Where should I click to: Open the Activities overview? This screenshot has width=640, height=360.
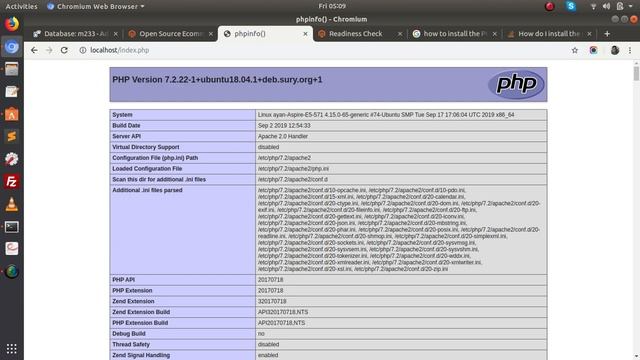click(x=21, y=6)
